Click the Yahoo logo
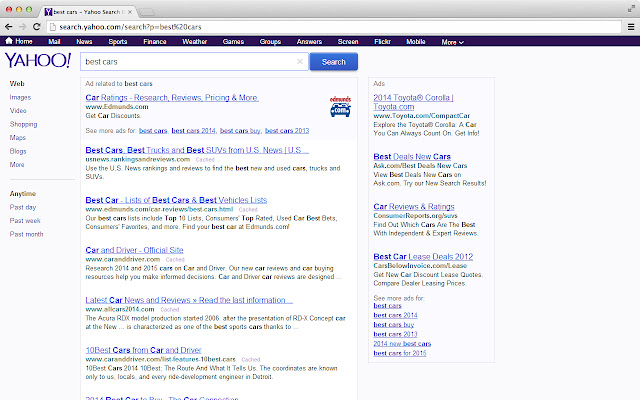The width and height of the screenshot is (640, 400). click(38, 60)
